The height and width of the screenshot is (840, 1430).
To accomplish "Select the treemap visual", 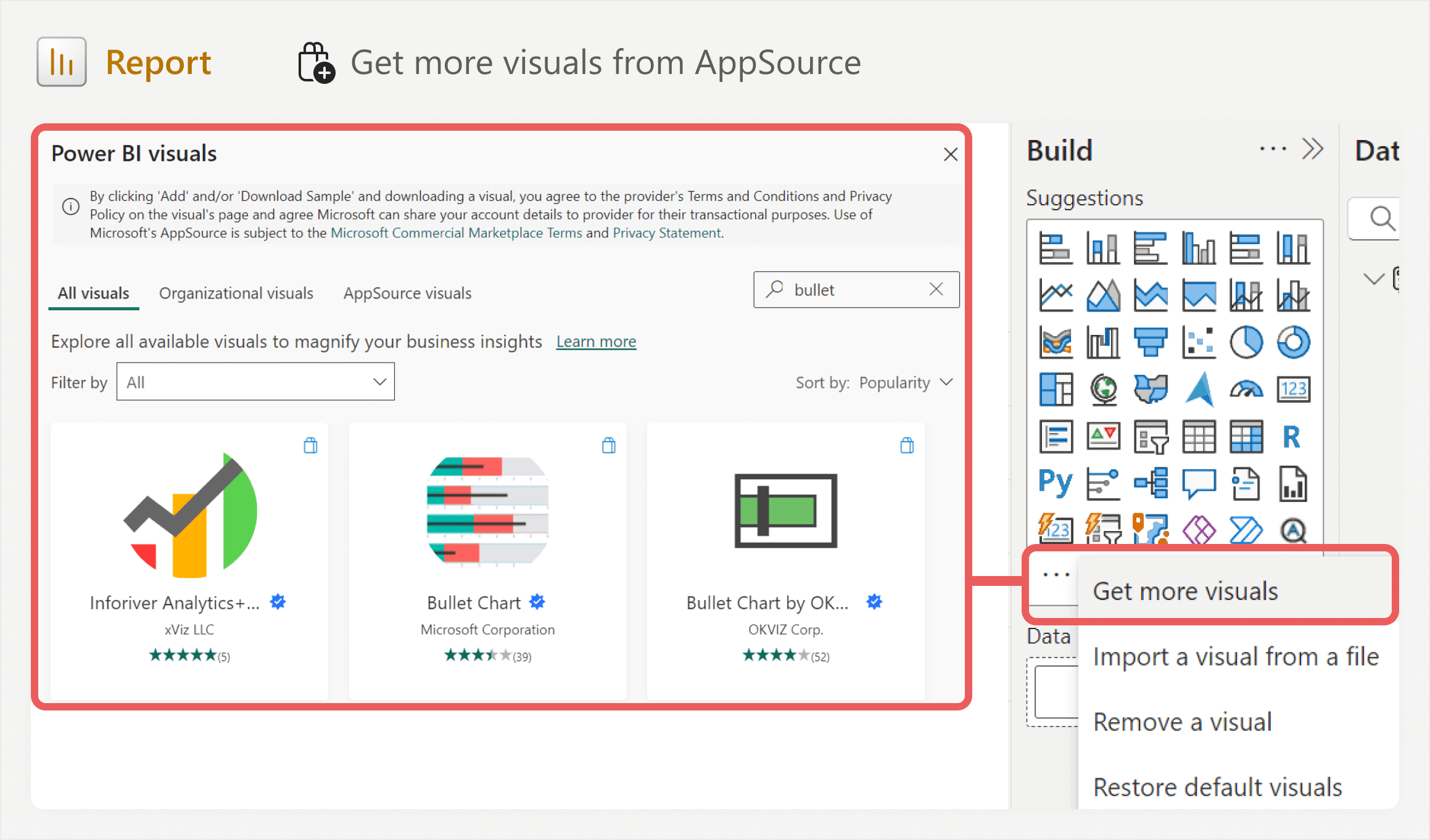I will coord(1056,389).
